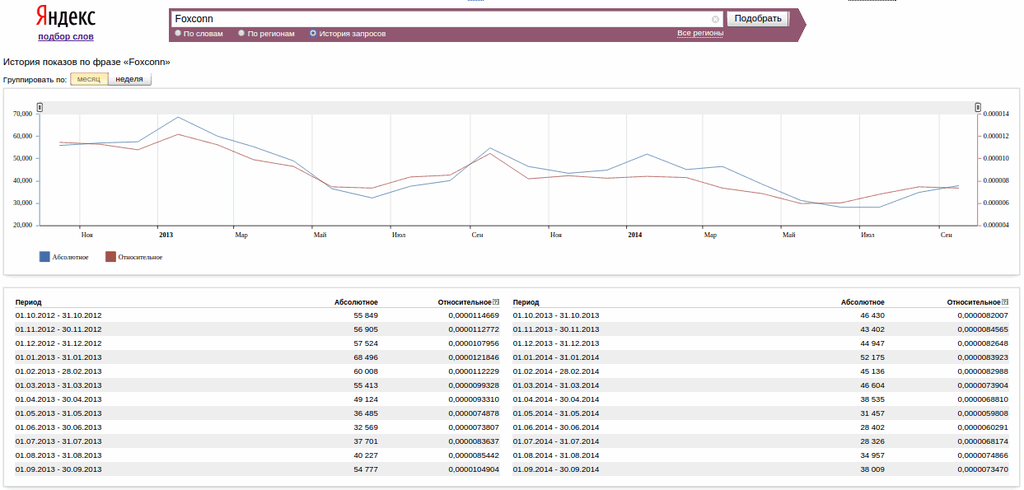Viewport: 1024px width, 490px height.
Task: Click the 0.000014 label on right axis
Action: (x=996, y=114)
